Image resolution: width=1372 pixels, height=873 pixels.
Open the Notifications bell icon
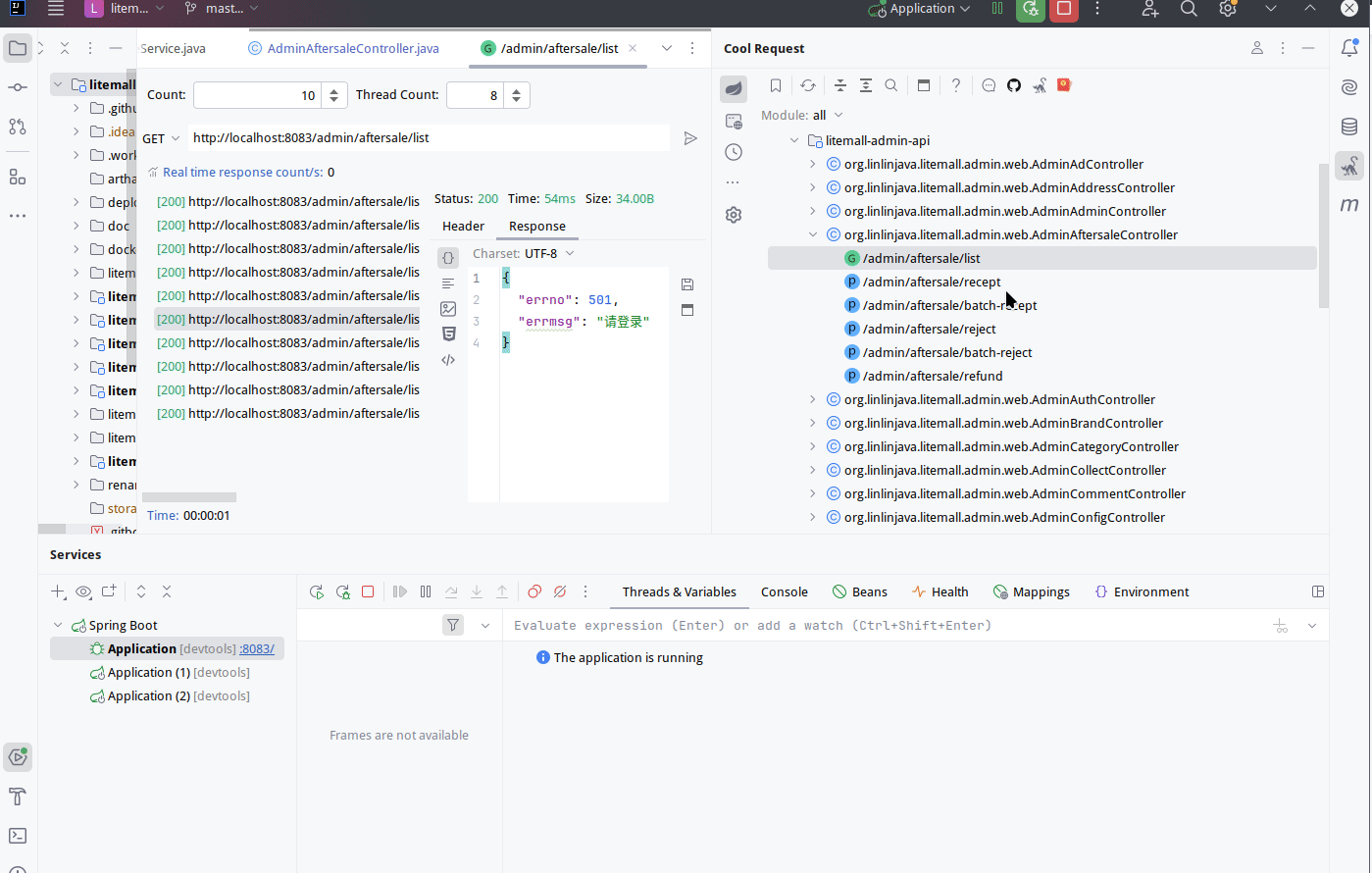1350,48
